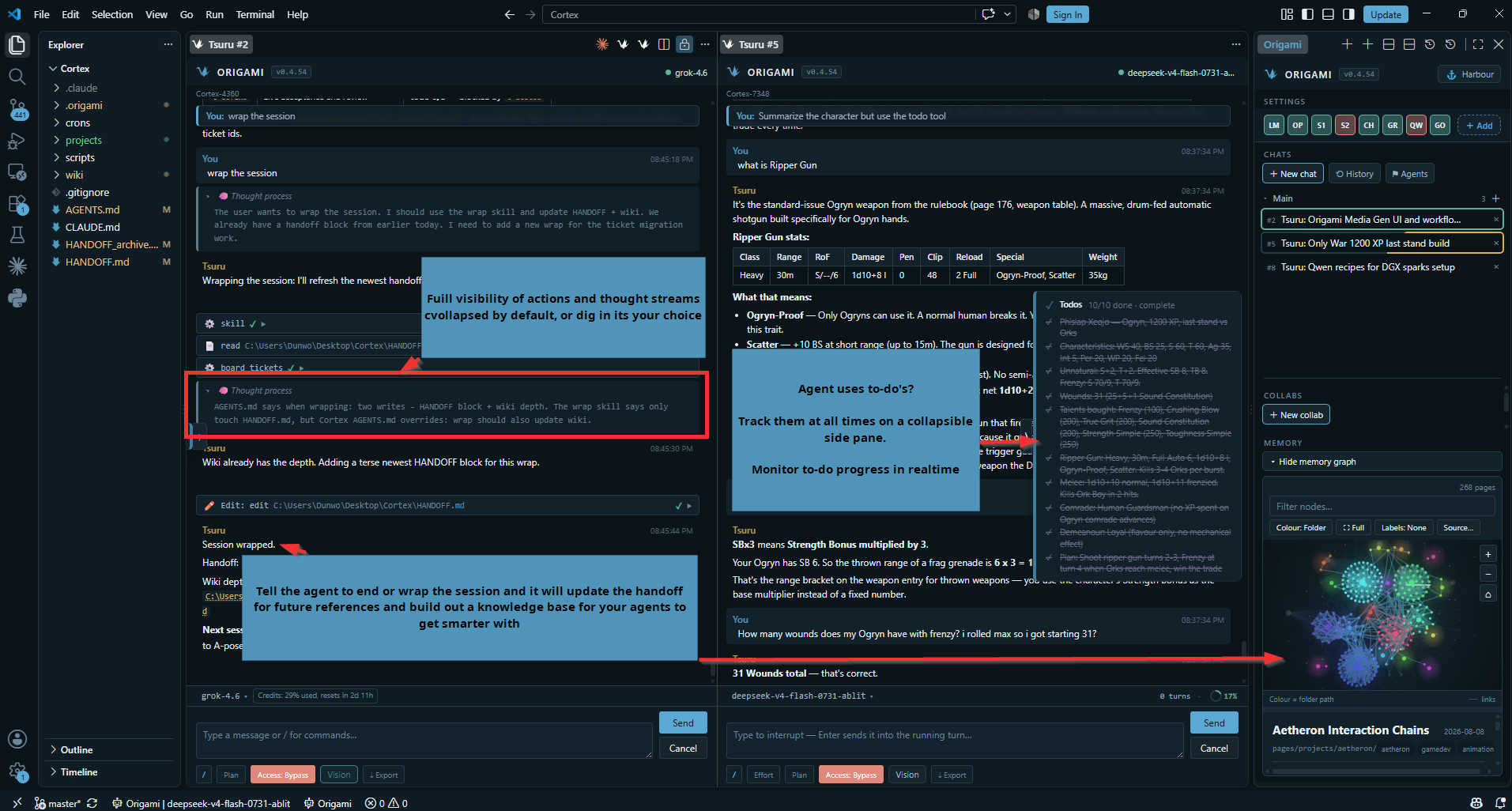Screen dimensions: 1512x811
Task: Open the Terminal menu
Action: (255, 14)
